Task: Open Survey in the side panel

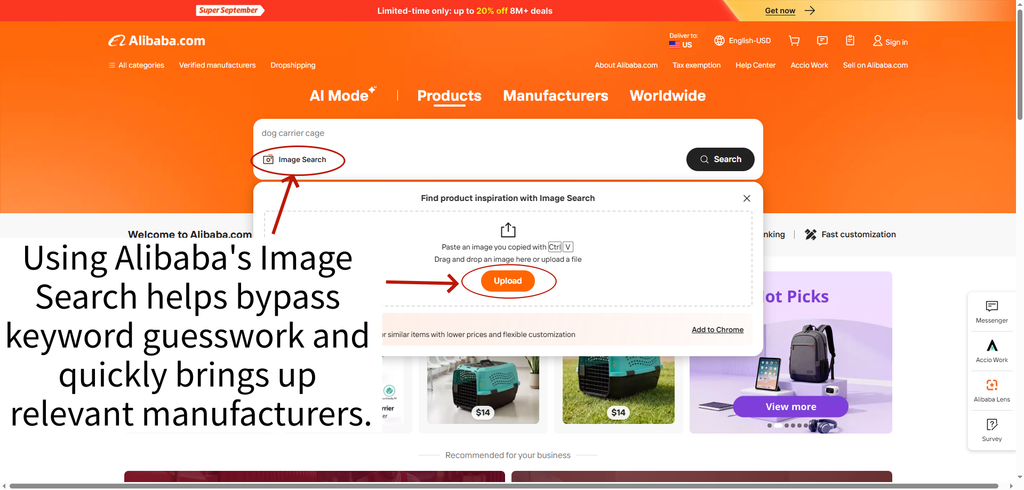Action: (x=991, y=430)
